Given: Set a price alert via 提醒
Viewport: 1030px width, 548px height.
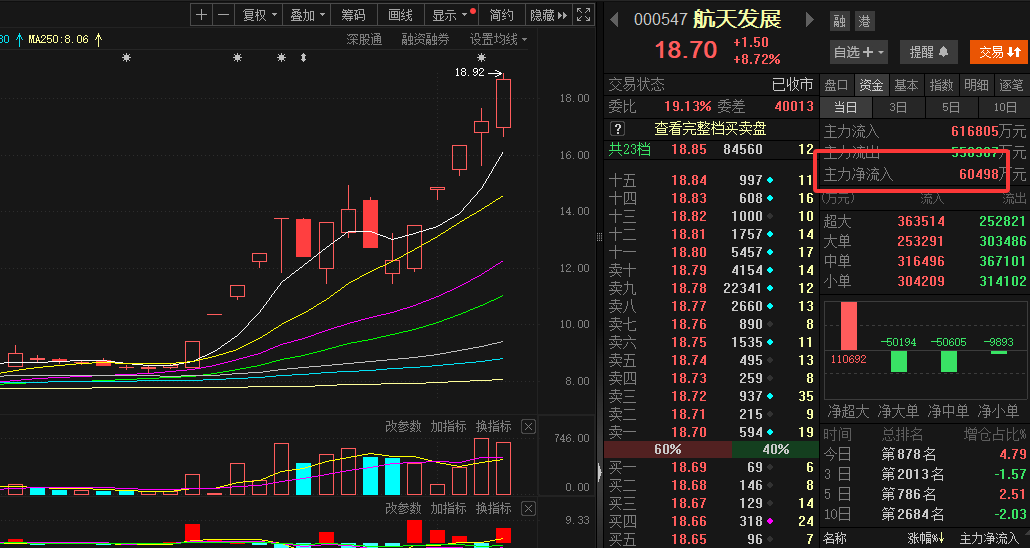Looking at the screenshot, I should click(x=928, y=52).
